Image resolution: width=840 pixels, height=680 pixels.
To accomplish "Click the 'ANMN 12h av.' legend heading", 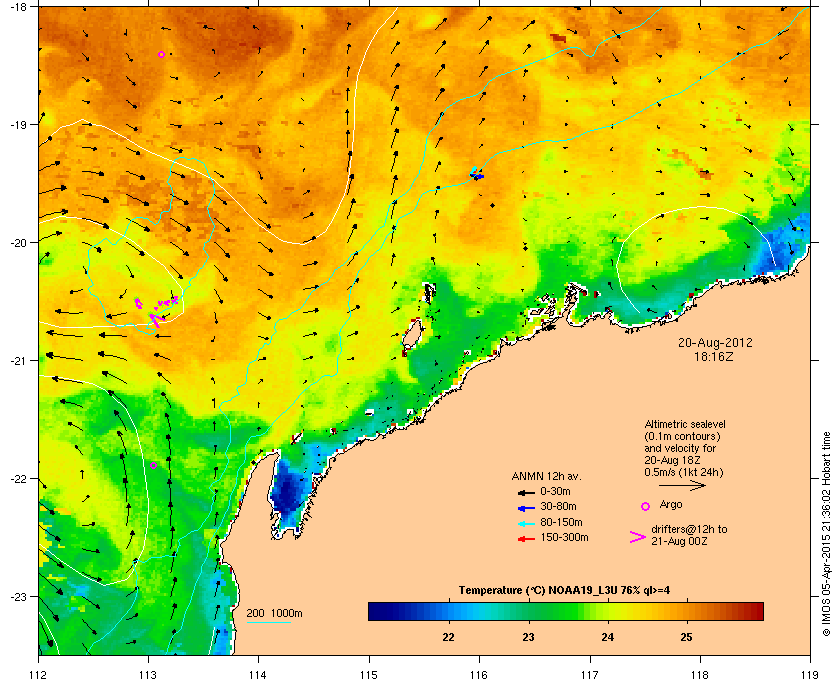I will pos(546,476).
